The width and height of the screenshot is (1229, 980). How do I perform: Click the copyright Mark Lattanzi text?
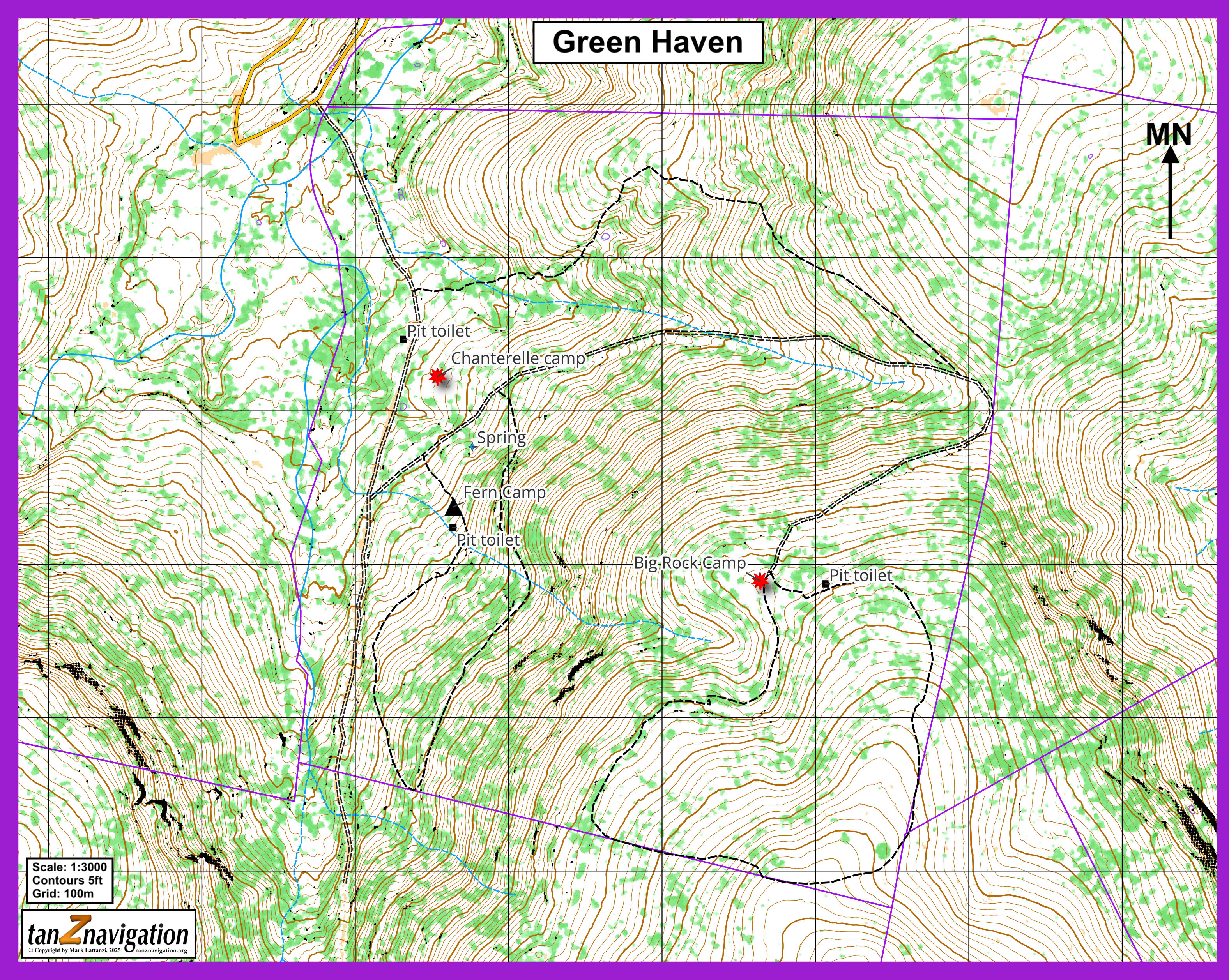pyautogui.click(x=75, y=950)
